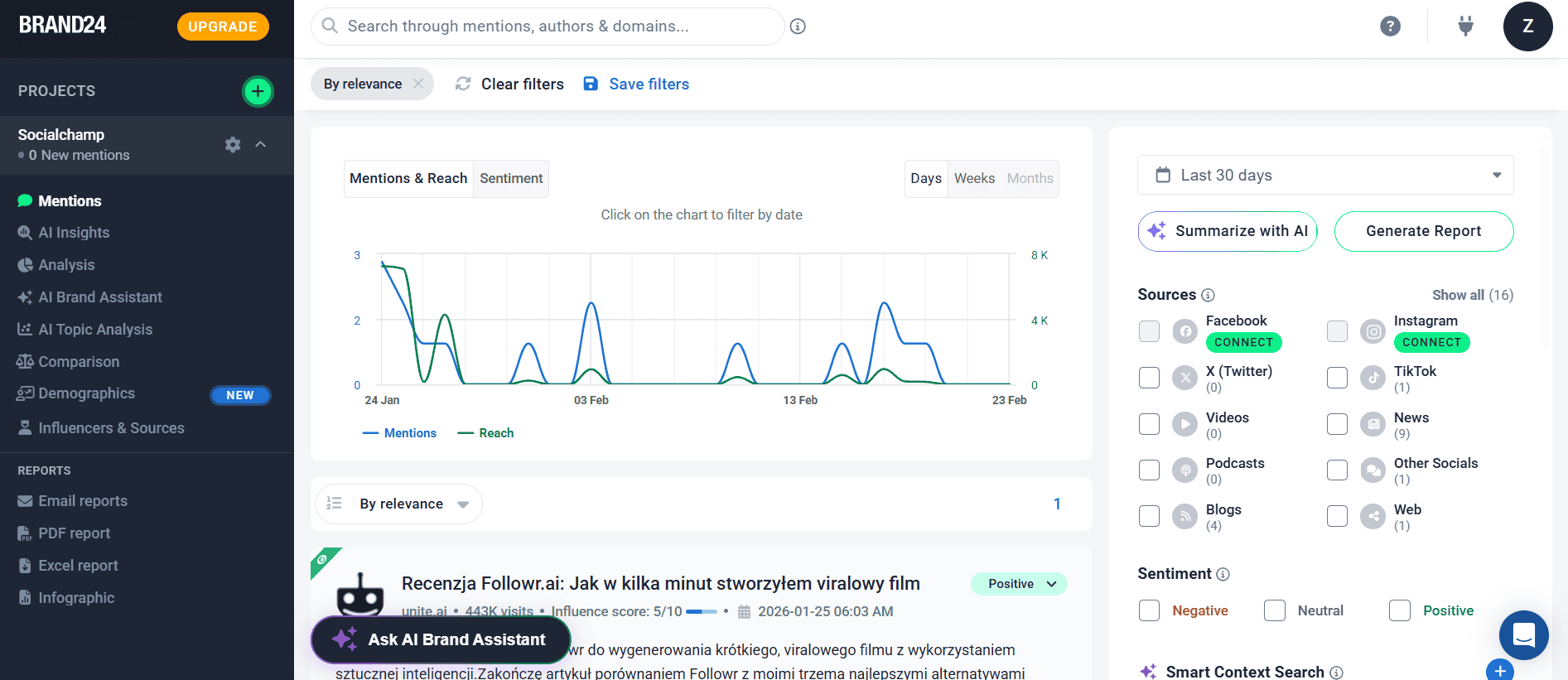Click the Smart Context Search info icon
This screenshot has height=680, width=1568.
click(1336, 673)
